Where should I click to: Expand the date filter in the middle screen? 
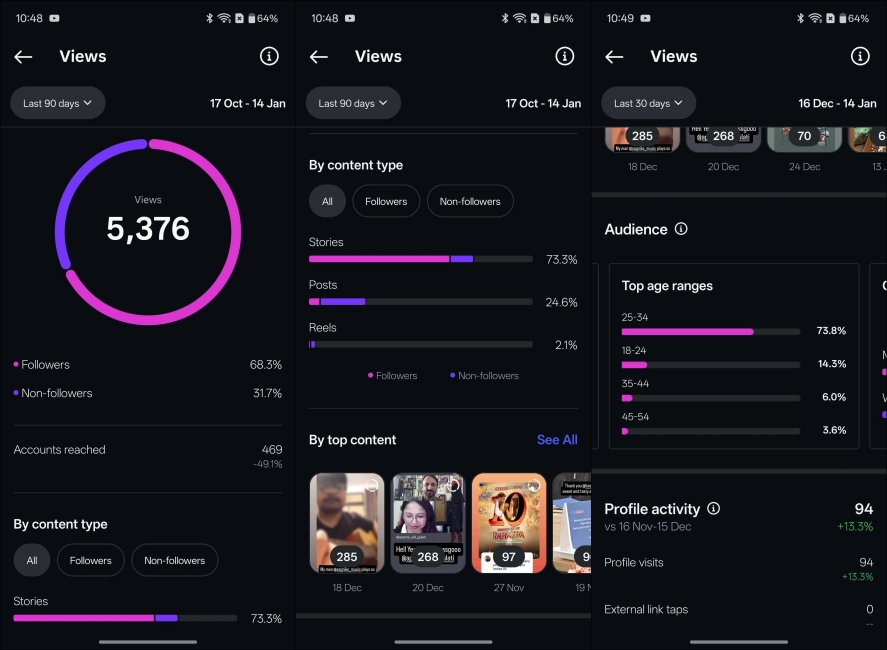click(x=353, y=102)
